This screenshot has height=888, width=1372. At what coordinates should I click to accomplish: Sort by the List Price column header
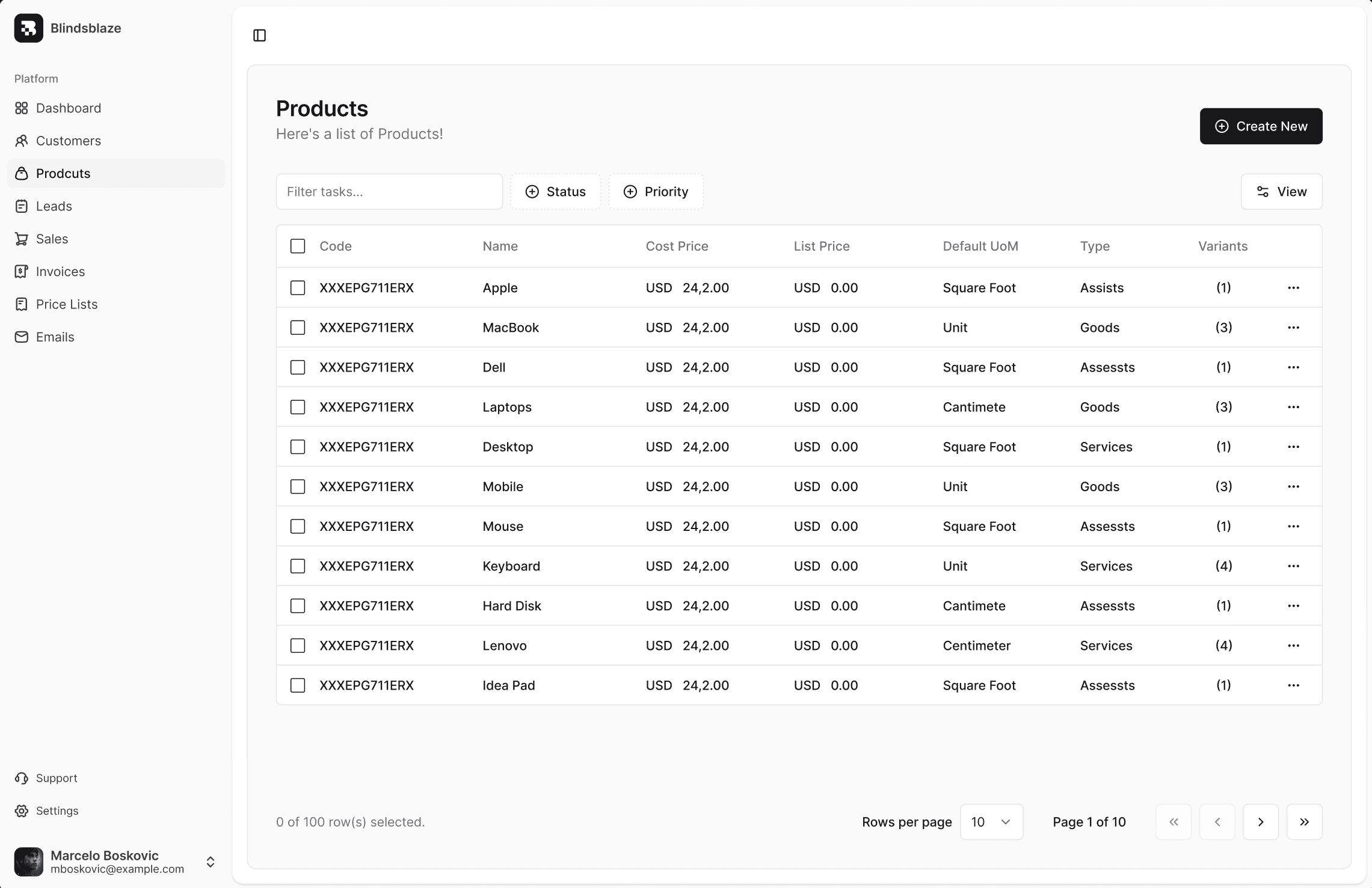click(822, 246)
